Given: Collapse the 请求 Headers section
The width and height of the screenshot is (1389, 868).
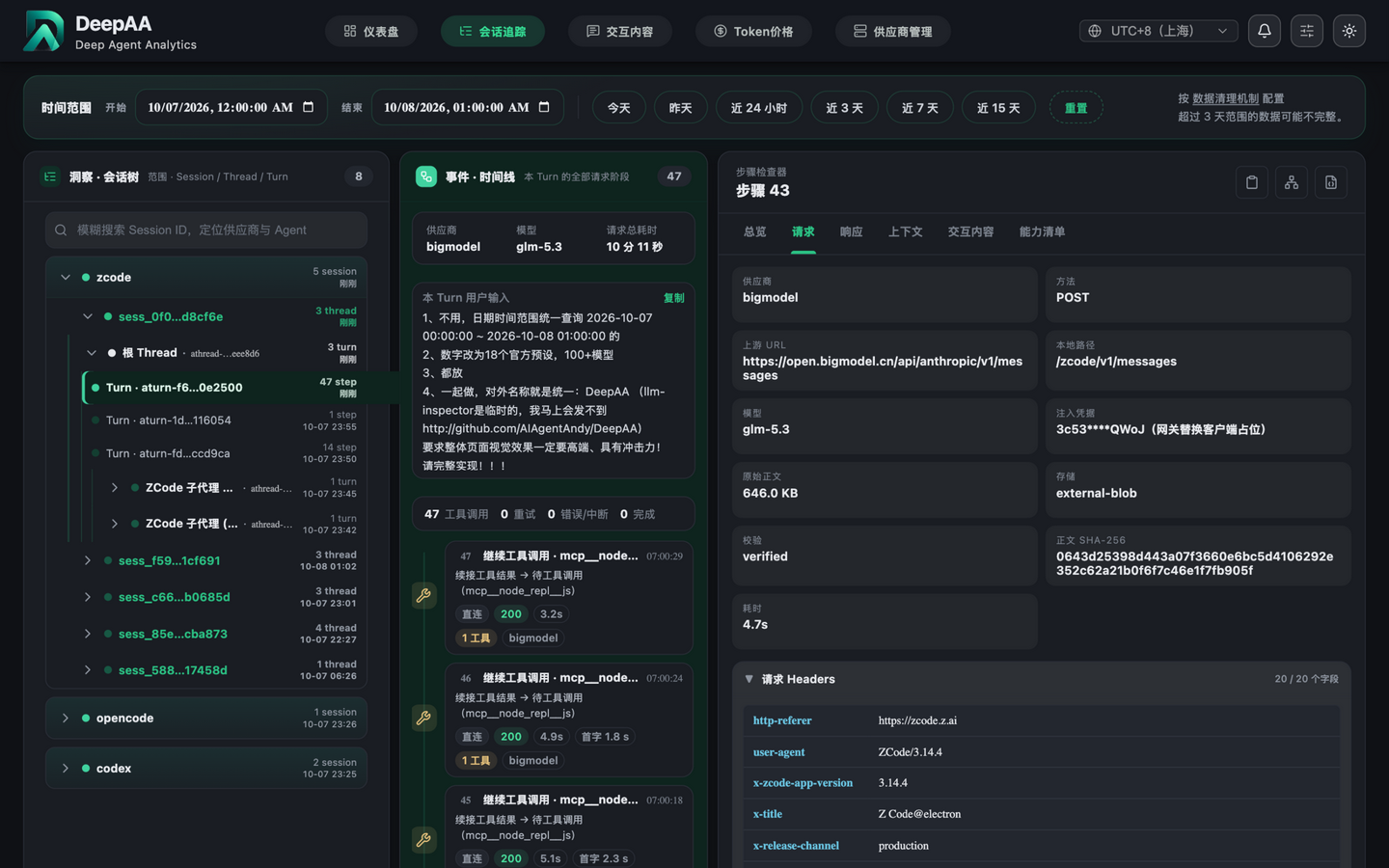Looking at the screenshot, I should 749,679.
